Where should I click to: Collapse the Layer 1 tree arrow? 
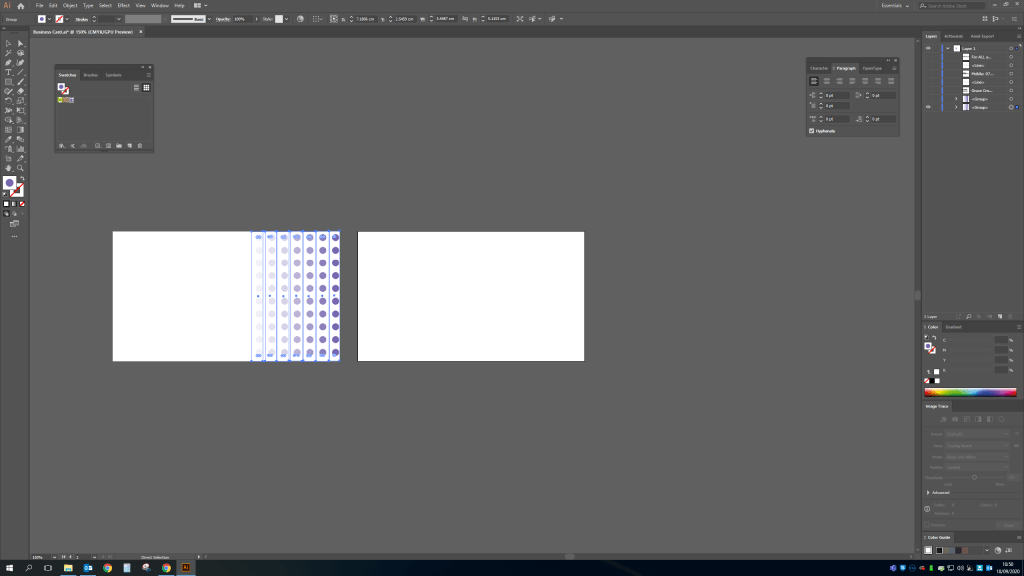[x=947, y=48]
